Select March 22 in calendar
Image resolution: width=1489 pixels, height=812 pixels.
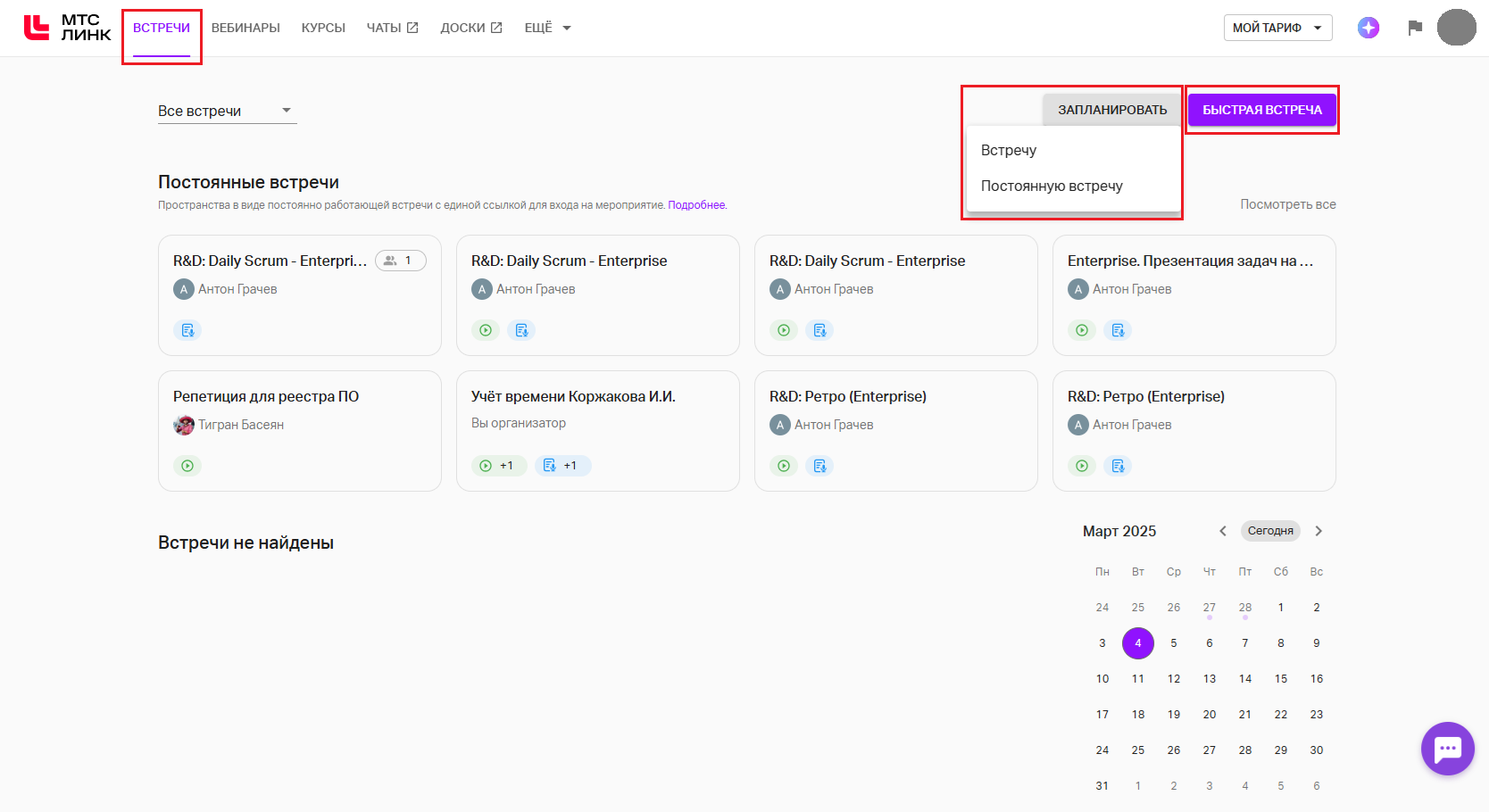point(1281,715)
